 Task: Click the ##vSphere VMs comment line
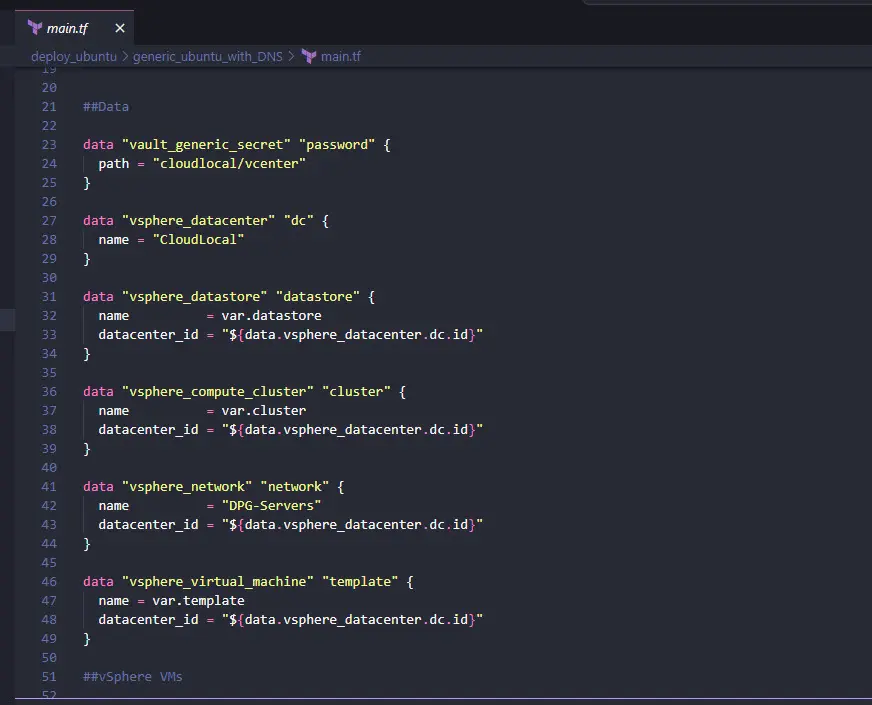tap(133, 676)
